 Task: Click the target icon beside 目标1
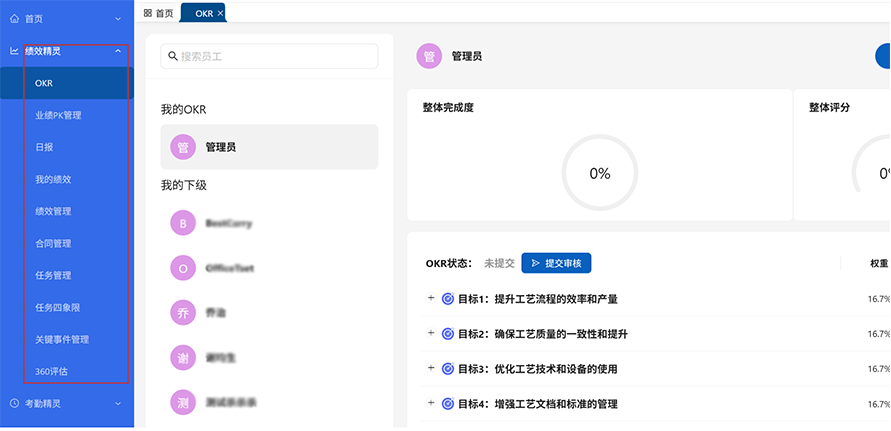pyautogui.click(x=448, y=298)
